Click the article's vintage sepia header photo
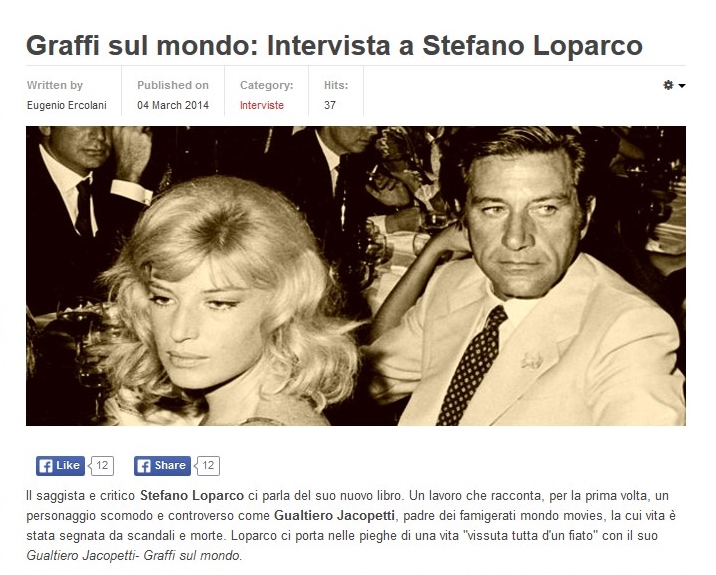 356,276
